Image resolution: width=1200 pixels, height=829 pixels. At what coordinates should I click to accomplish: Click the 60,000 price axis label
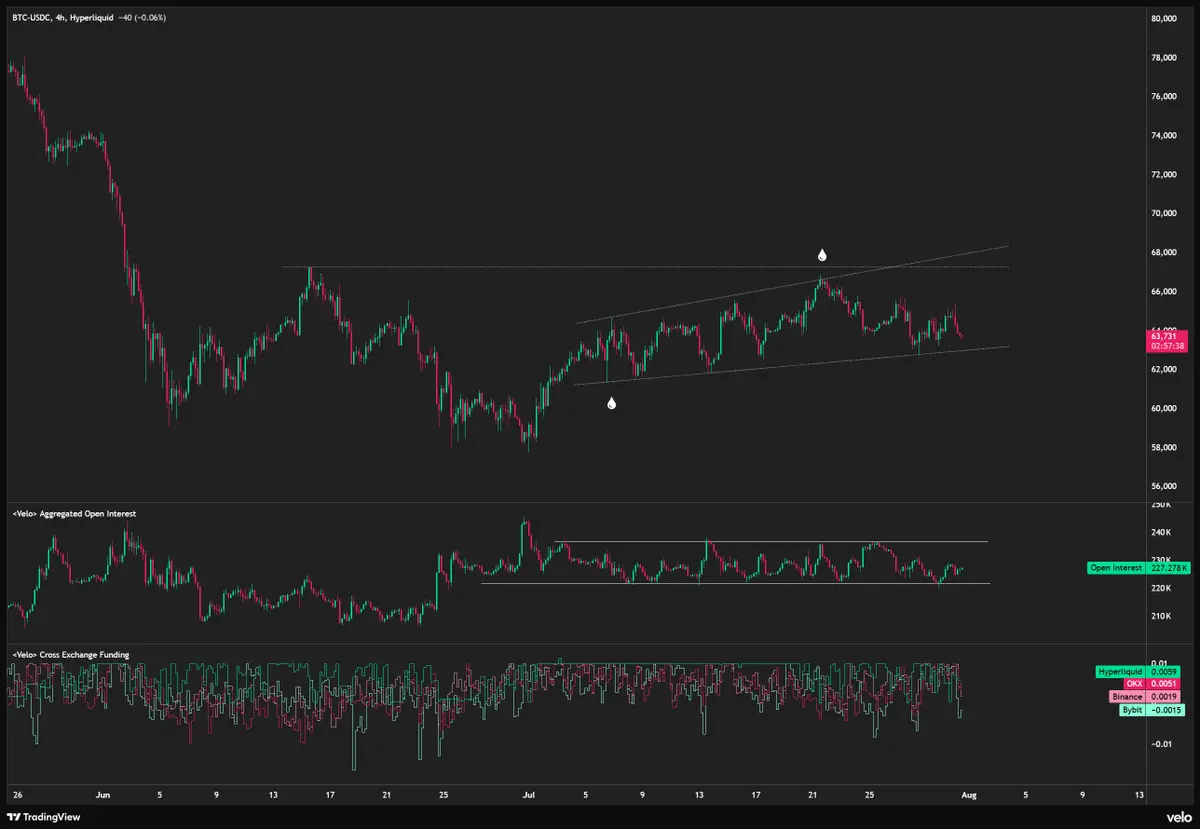click(x=1166, y=408)
